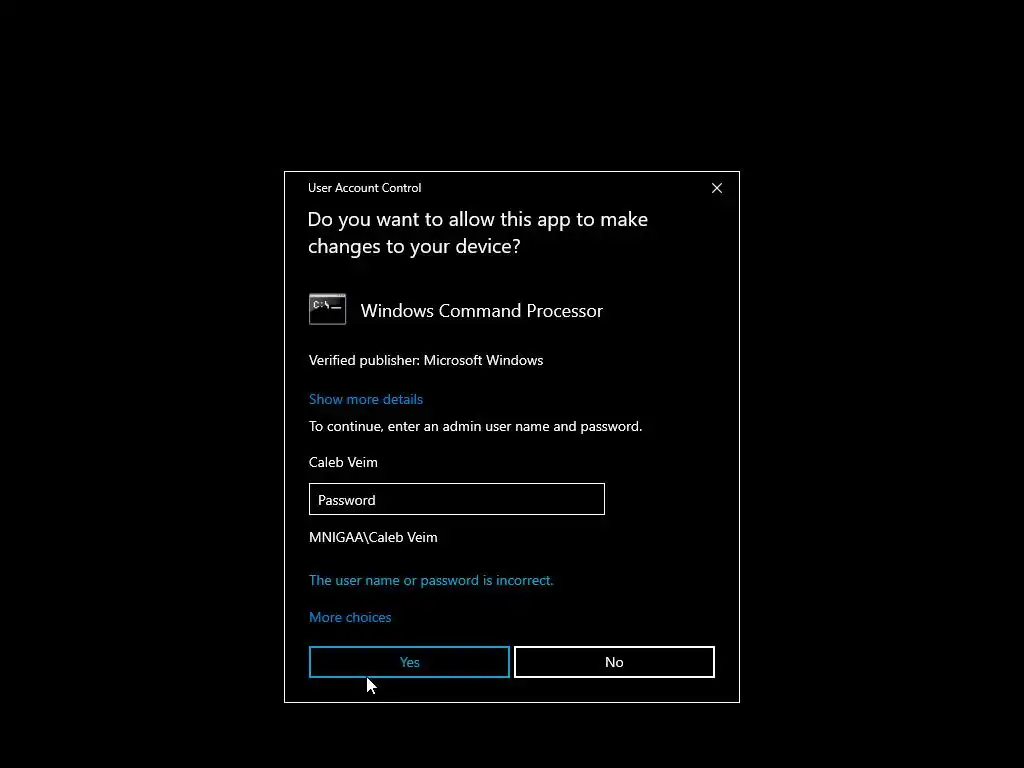Screen dimensions: 1024x768
Task: Click the Verified publisher: Microsoft Windows text
Action: click(426, 360)
